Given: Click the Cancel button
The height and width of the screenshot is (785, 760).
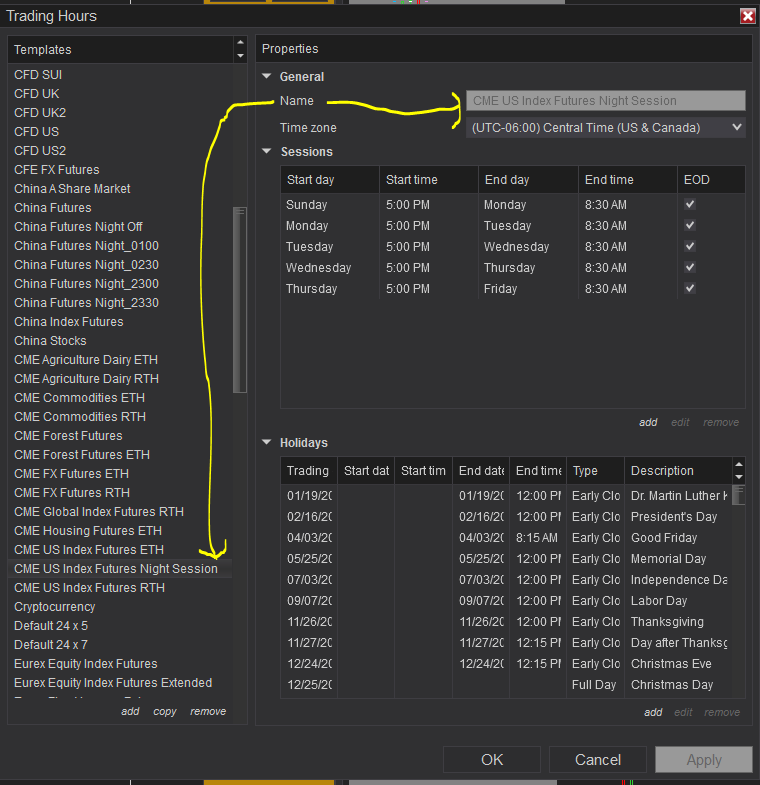Looking at the screenshot, I should point(598,759).
